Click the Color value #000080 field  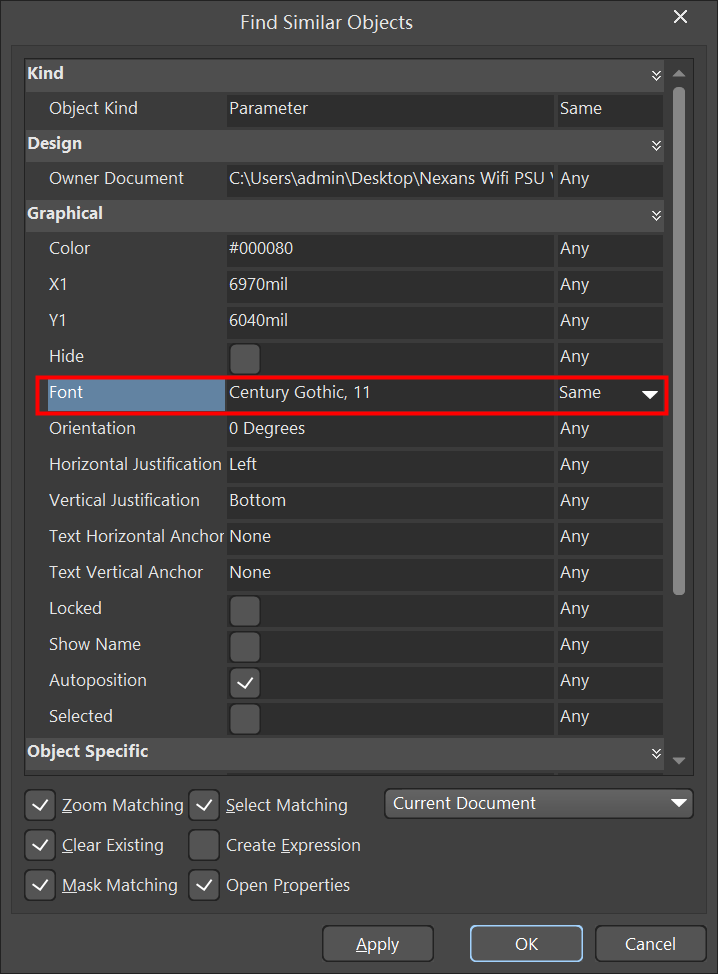(390, 249)
